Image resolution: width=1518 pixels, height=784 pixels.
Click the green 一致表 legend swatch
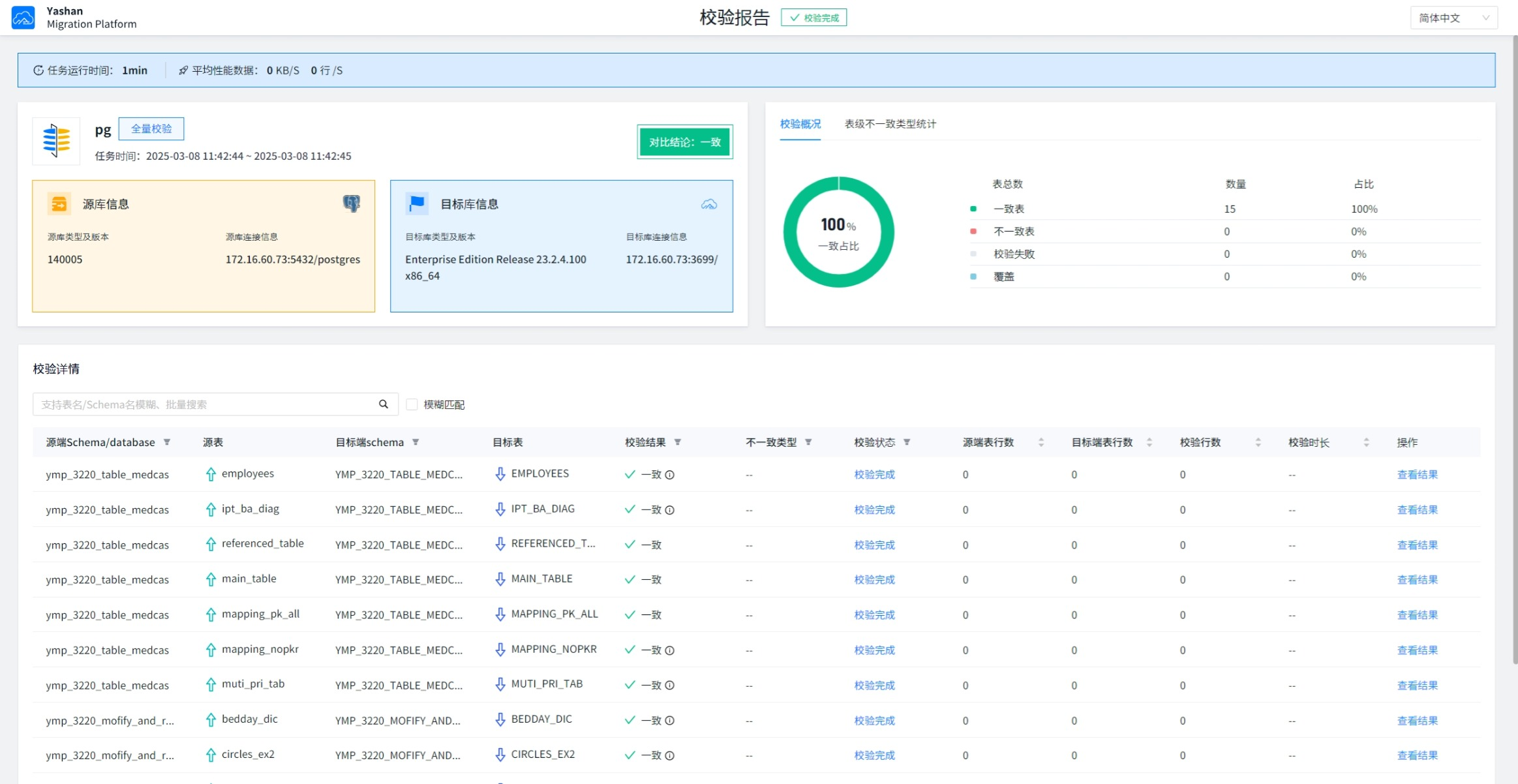click(973, 209)
